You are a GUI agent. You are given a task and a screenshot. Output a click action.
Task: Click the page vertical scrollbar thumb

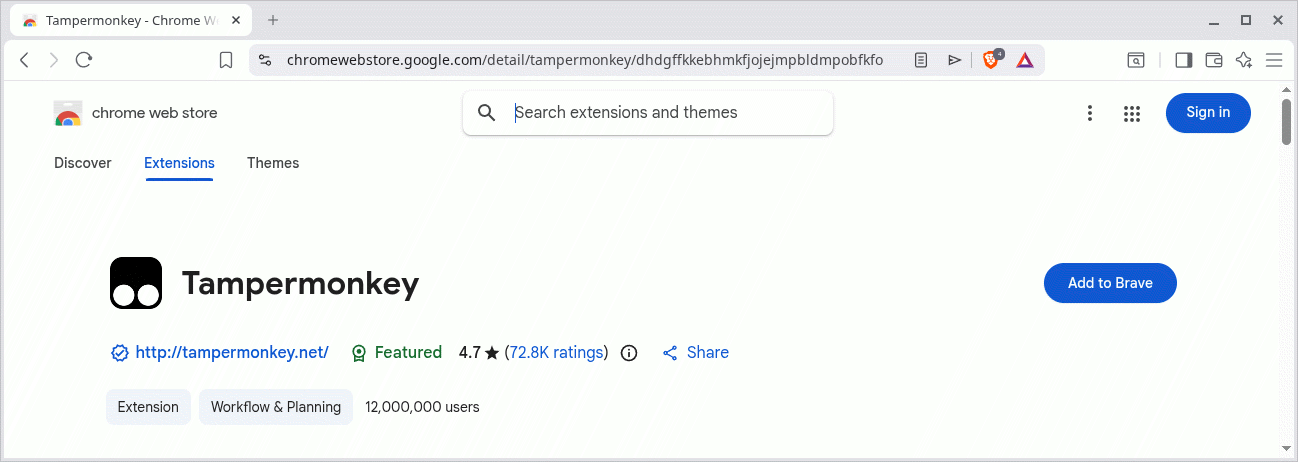(1288, 122)
